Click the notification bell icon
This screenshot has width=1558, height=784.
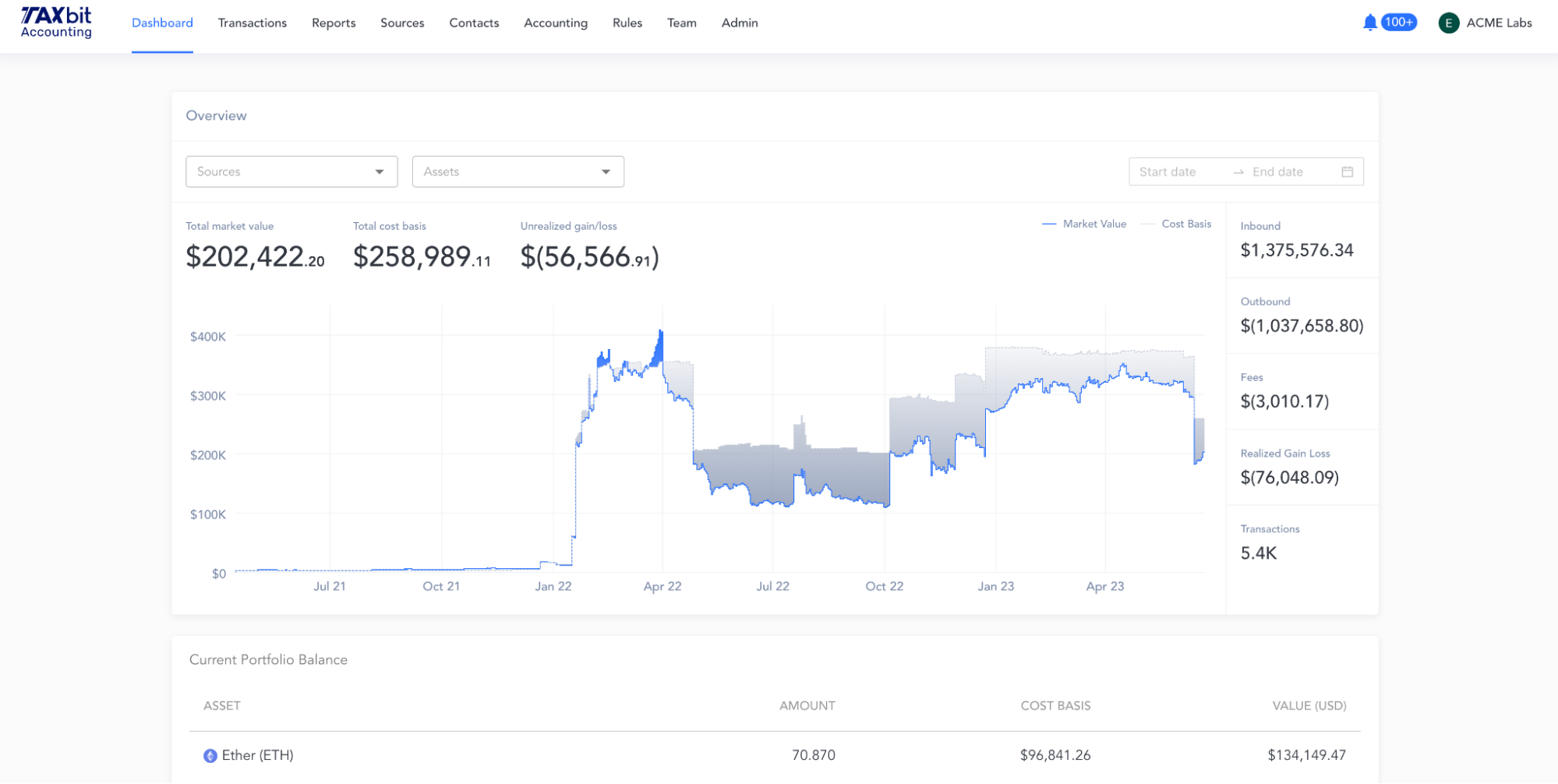tap(1369, 23)
